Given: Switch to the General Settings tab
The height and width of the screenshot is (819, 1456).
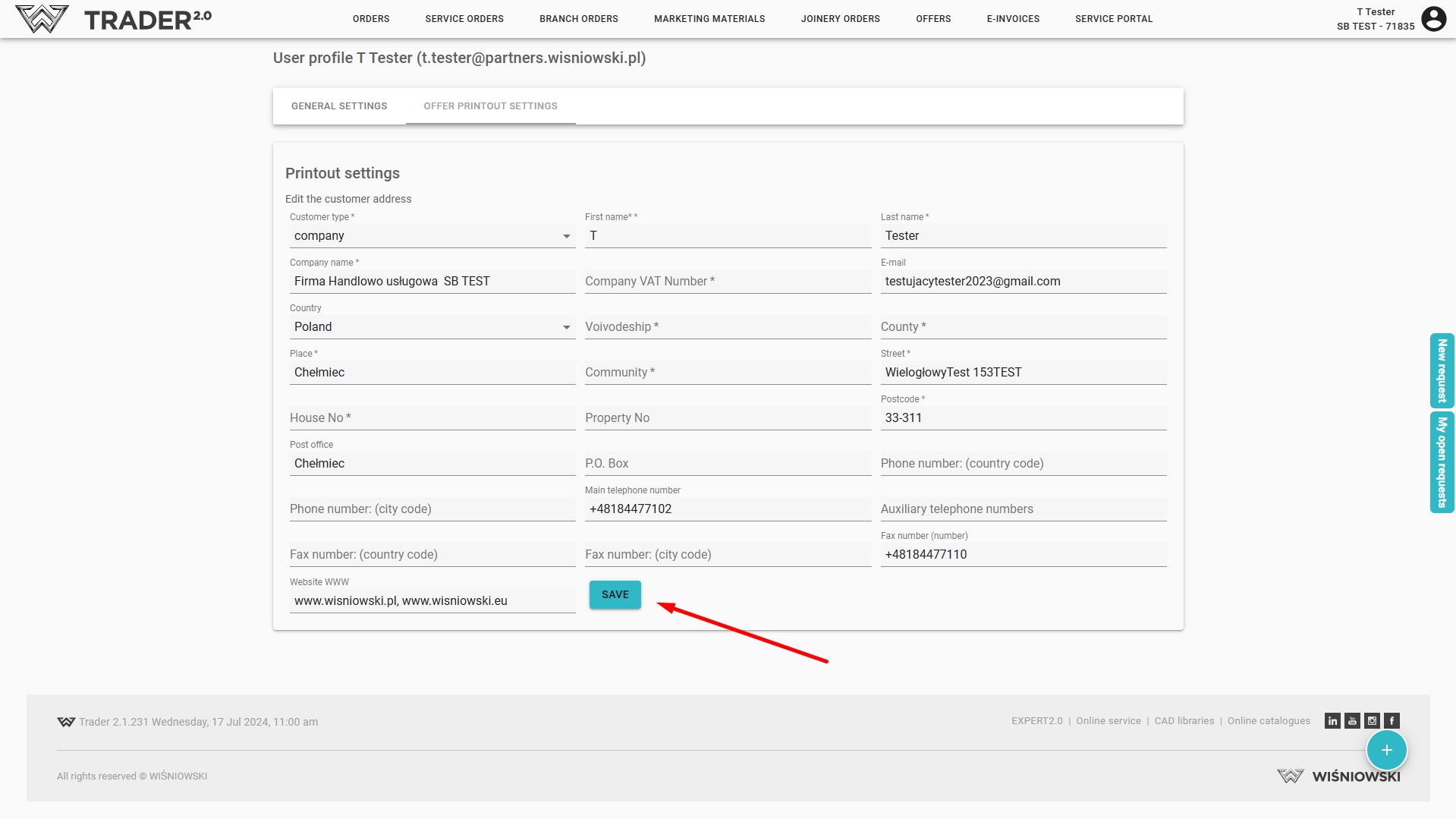Looking at the screenshot, I should [x=339, y=106].
